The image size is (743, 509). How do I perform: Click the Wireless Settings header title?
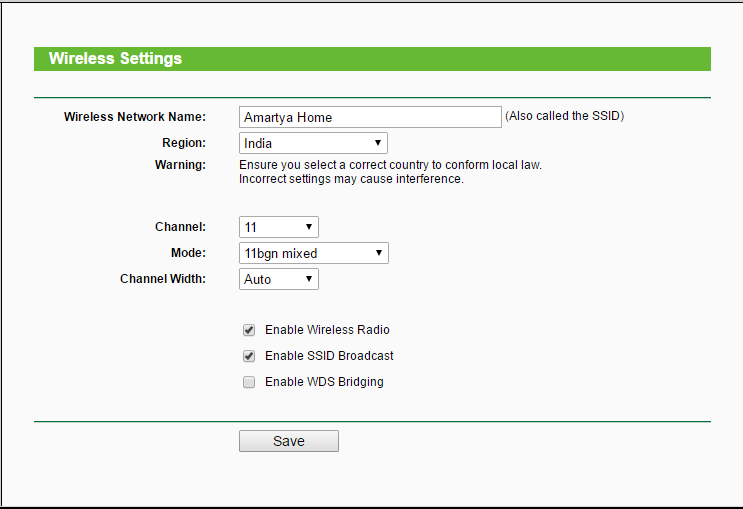click(115, 58)
